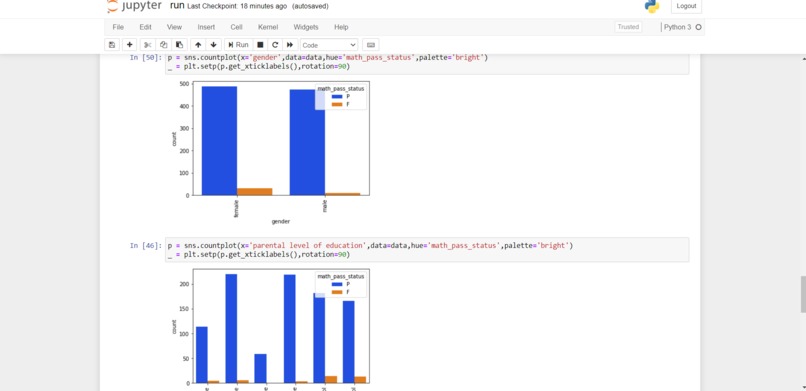
Task: Open the Help menu
Action: [x=341, y=27]
